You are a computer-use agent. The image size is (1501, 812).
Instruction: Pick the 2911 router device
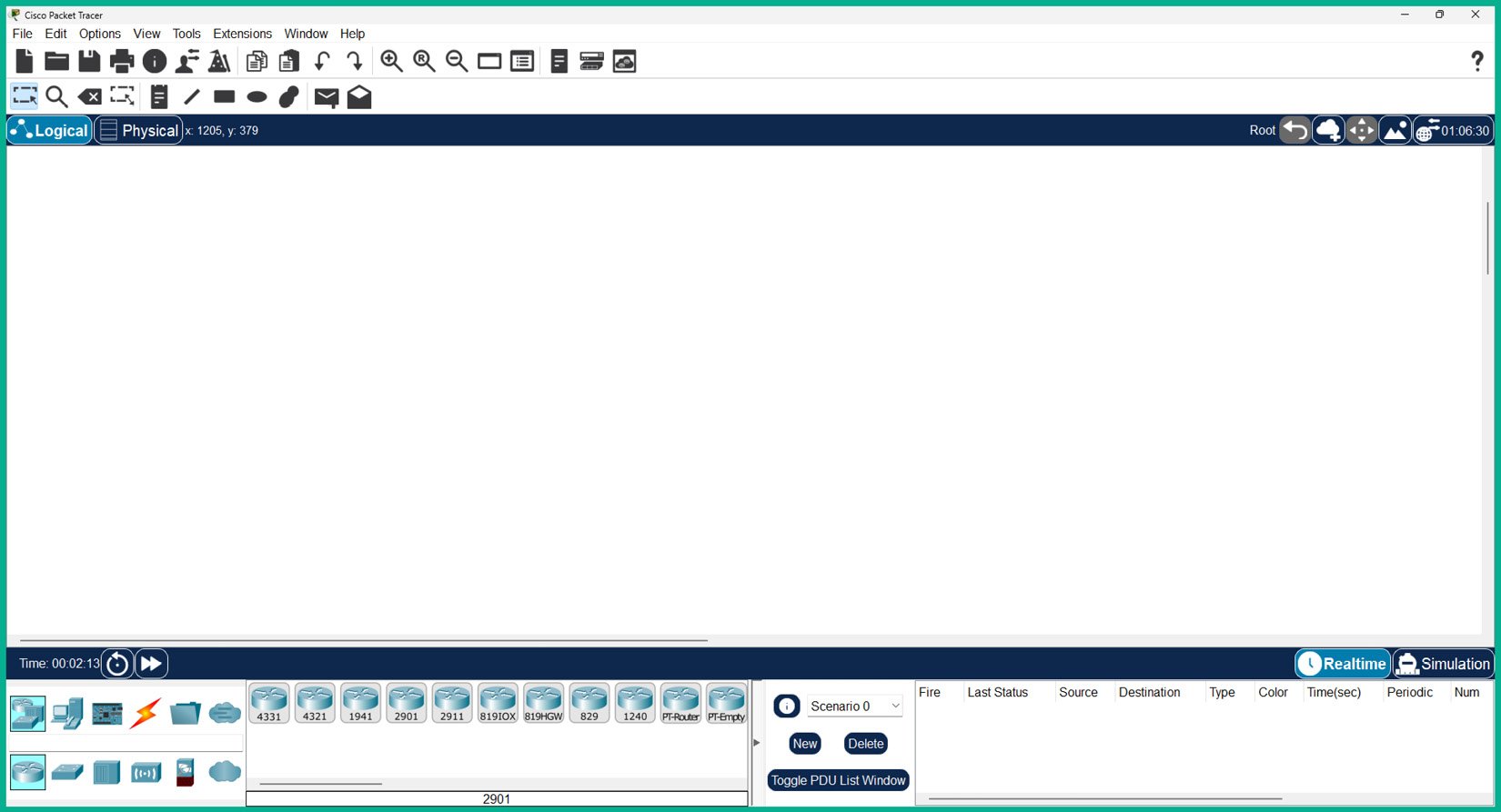pos(452,703)
